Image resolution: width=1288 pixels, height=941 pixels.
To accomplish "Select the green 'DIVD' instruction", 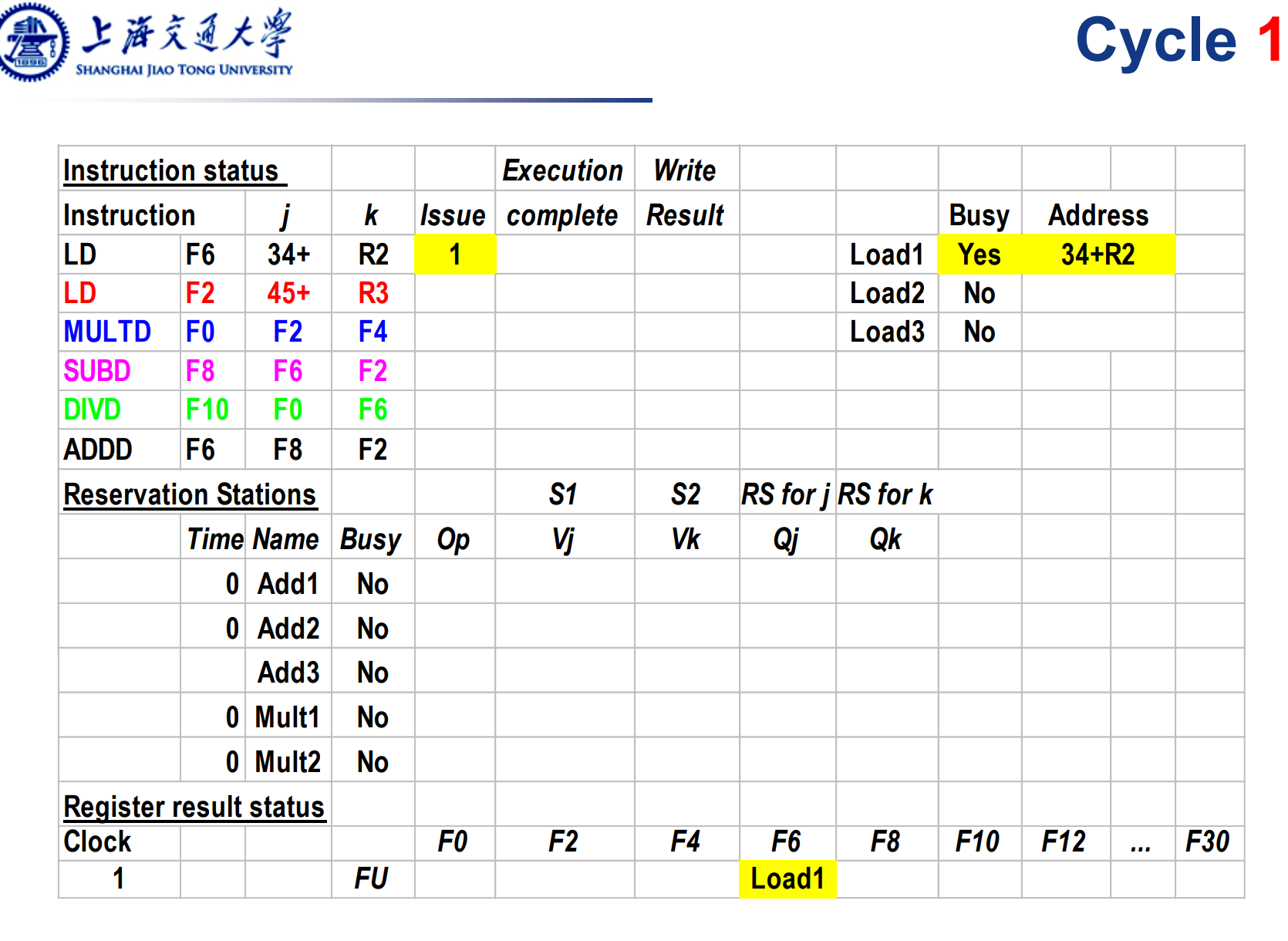I will (x=92, y=410).
